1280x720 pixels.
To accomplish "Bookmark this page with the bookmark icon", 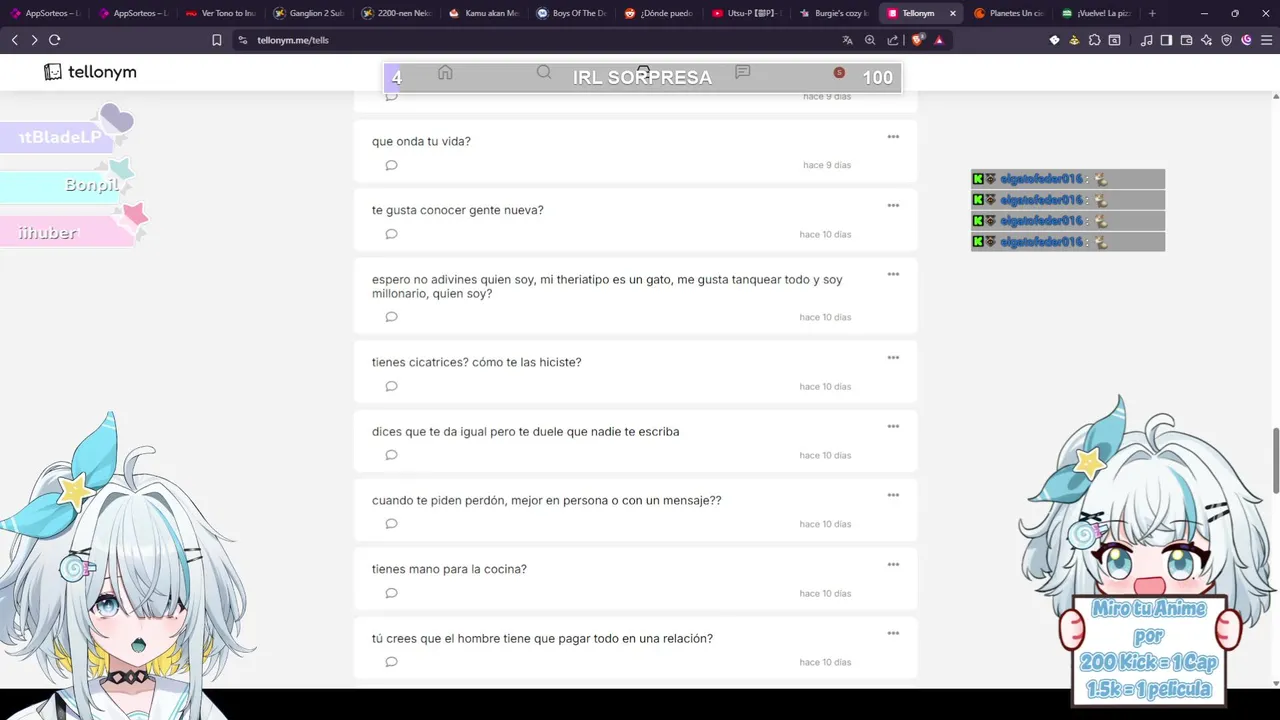I will click(x=217, y=40).
